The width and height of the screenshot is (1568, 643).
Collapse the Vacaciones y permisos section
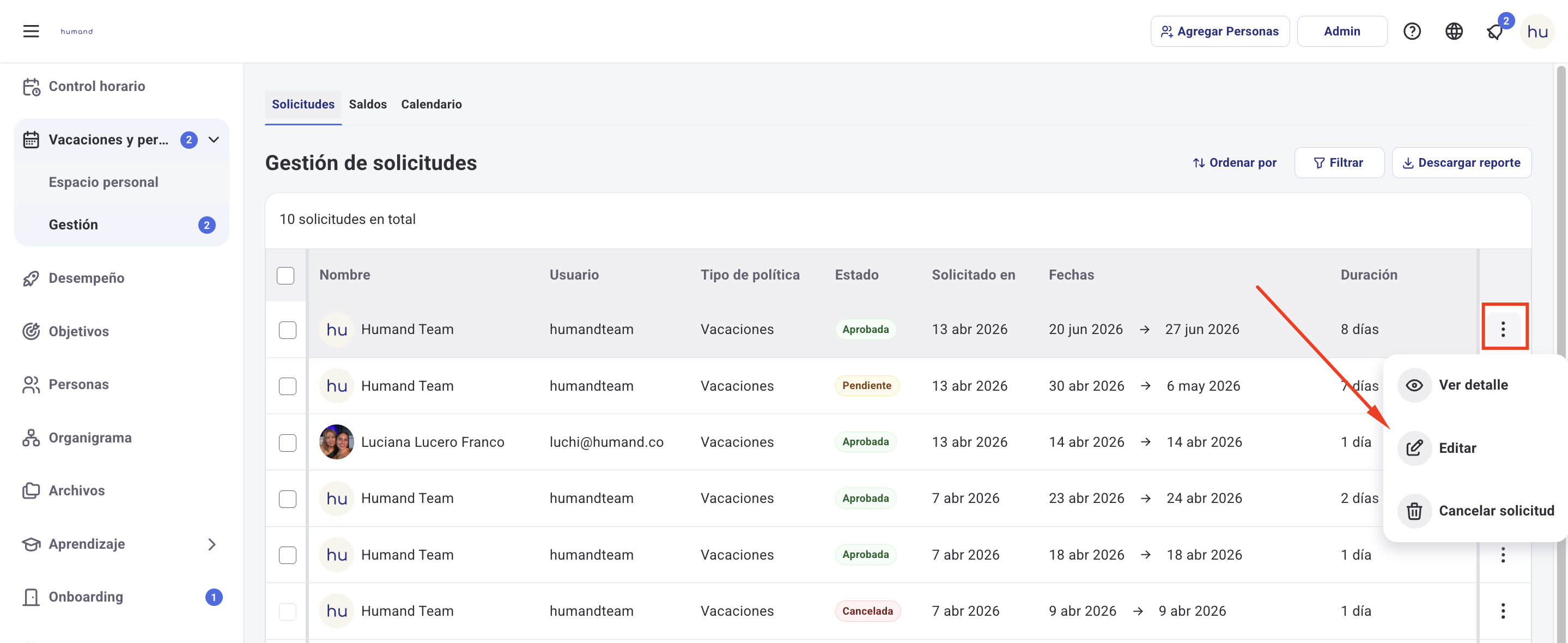(214, 140)
